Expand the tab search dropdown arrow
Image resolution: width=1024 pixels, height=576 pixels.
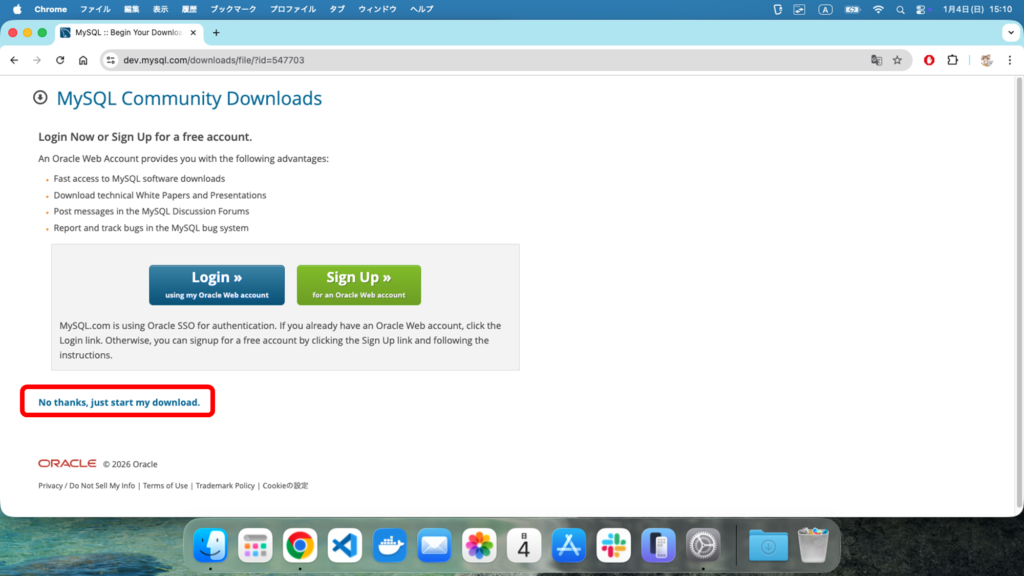(x=1009, y=32)
